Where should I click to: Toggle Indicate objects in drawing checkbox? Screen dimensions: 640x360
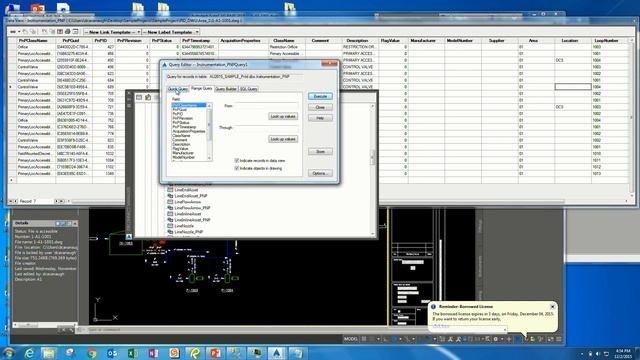coord(236,168)
